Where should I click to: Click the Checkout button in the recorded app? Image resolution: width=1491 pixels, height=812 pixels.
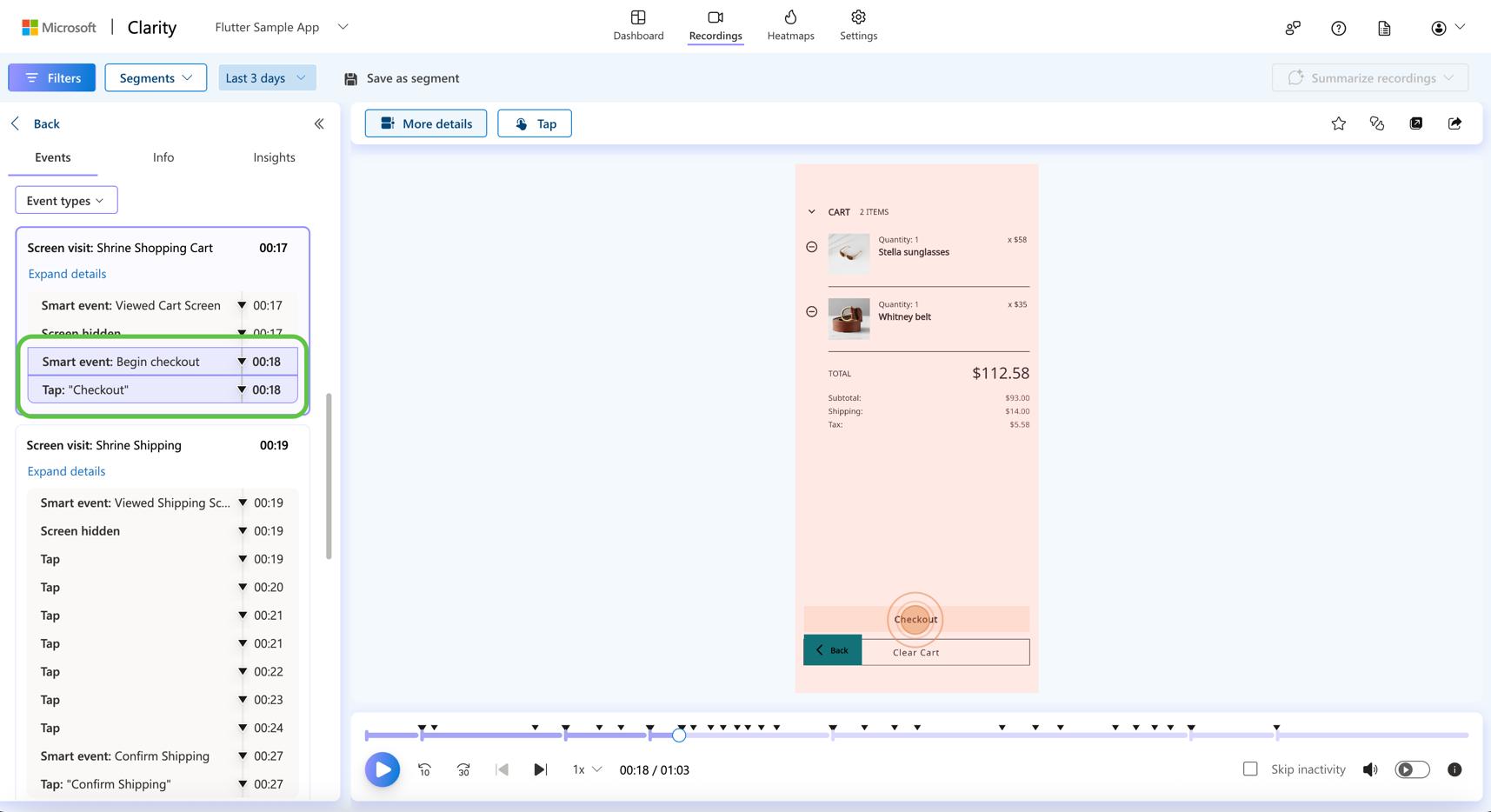coord(915,620)
